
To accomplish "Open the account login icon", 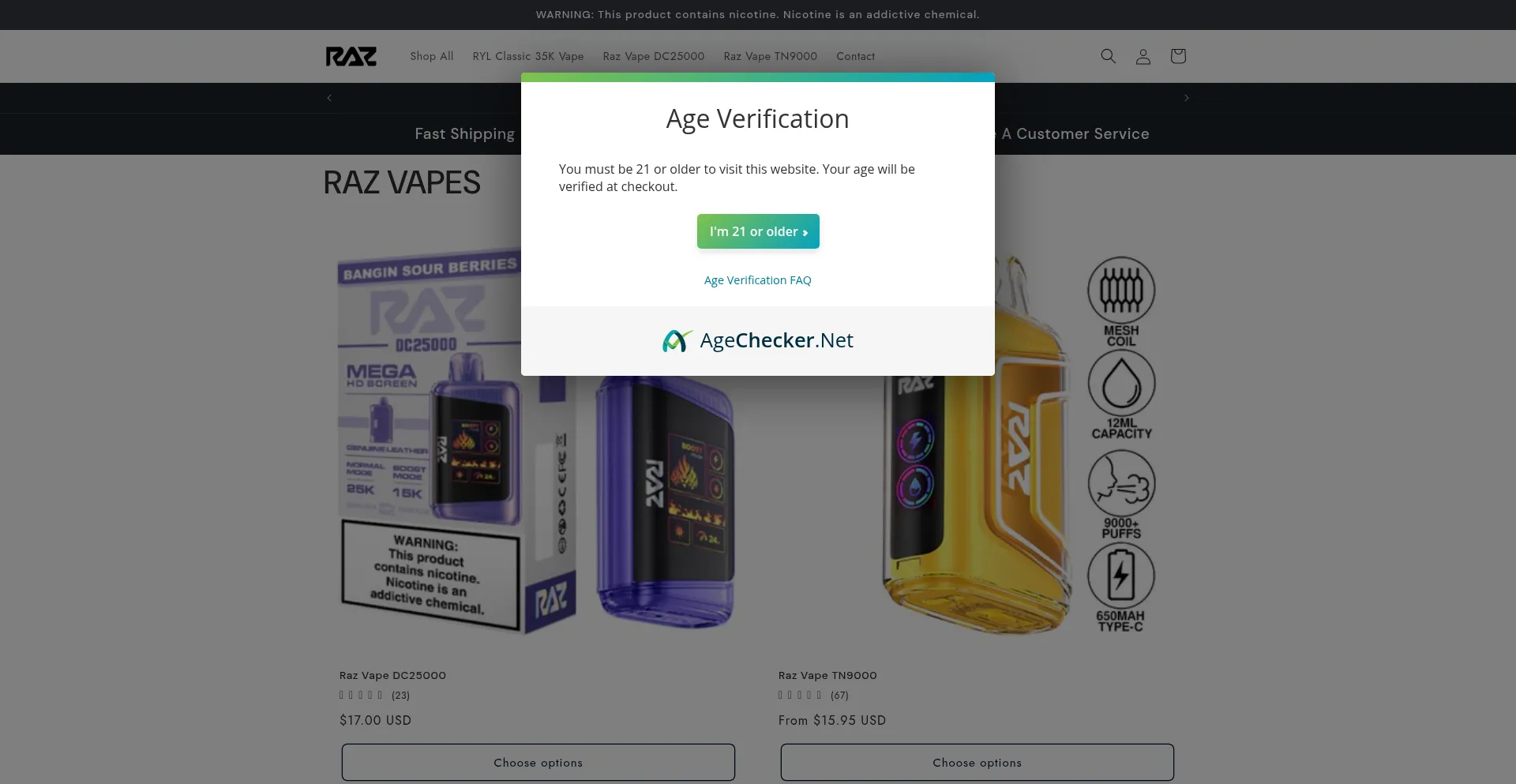I will pyautogui.click(x=1143, y=56).
